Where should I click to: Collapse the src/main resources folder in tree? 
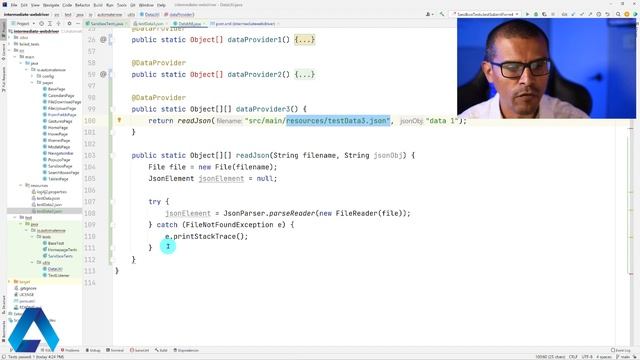pos(21,185)
